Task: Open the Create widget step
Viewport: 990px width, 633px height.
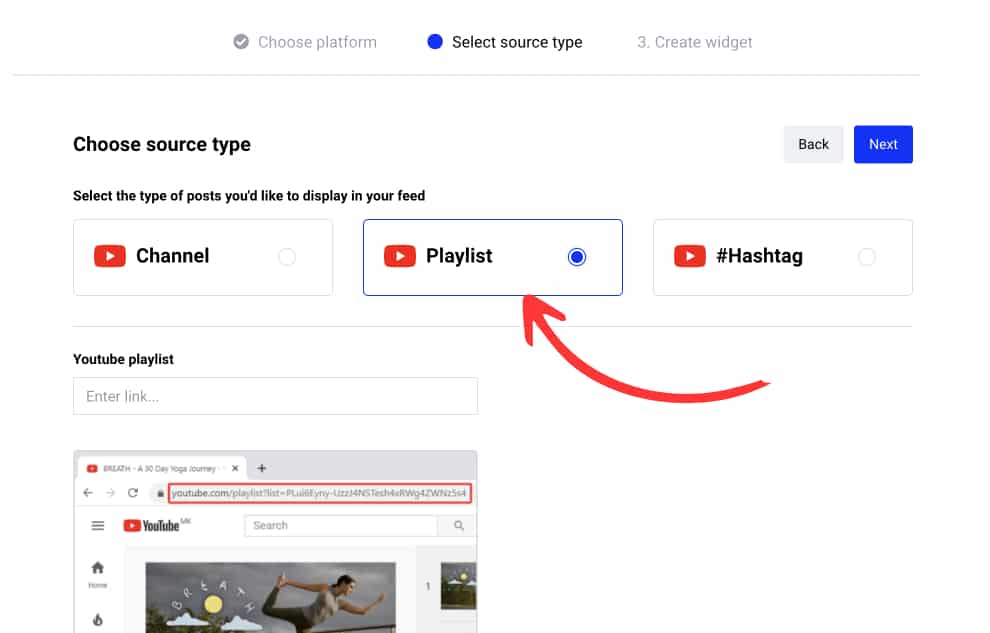Action: point(695,42)
